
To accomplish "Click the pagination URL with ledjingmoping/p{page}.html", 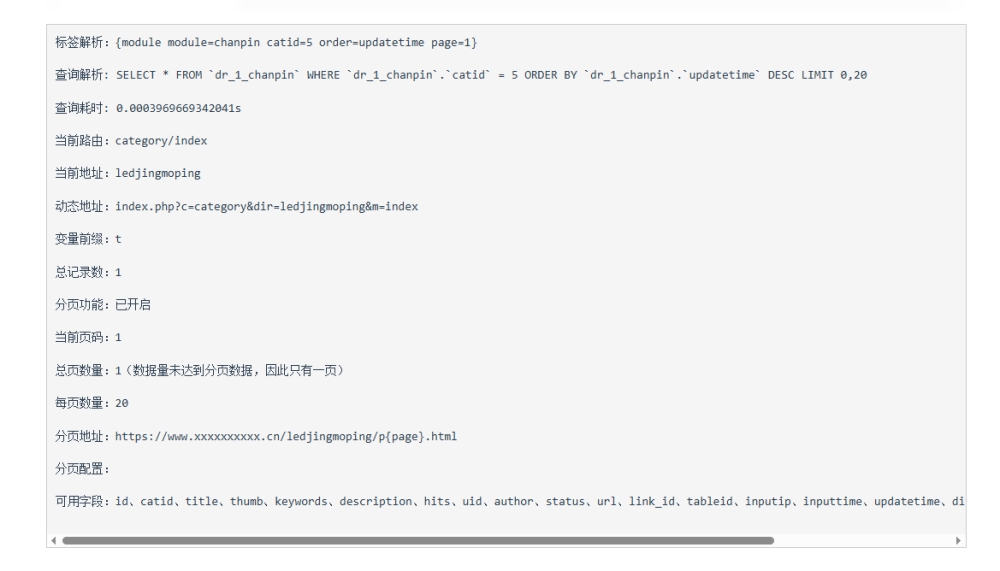I will tap(286, 436).
